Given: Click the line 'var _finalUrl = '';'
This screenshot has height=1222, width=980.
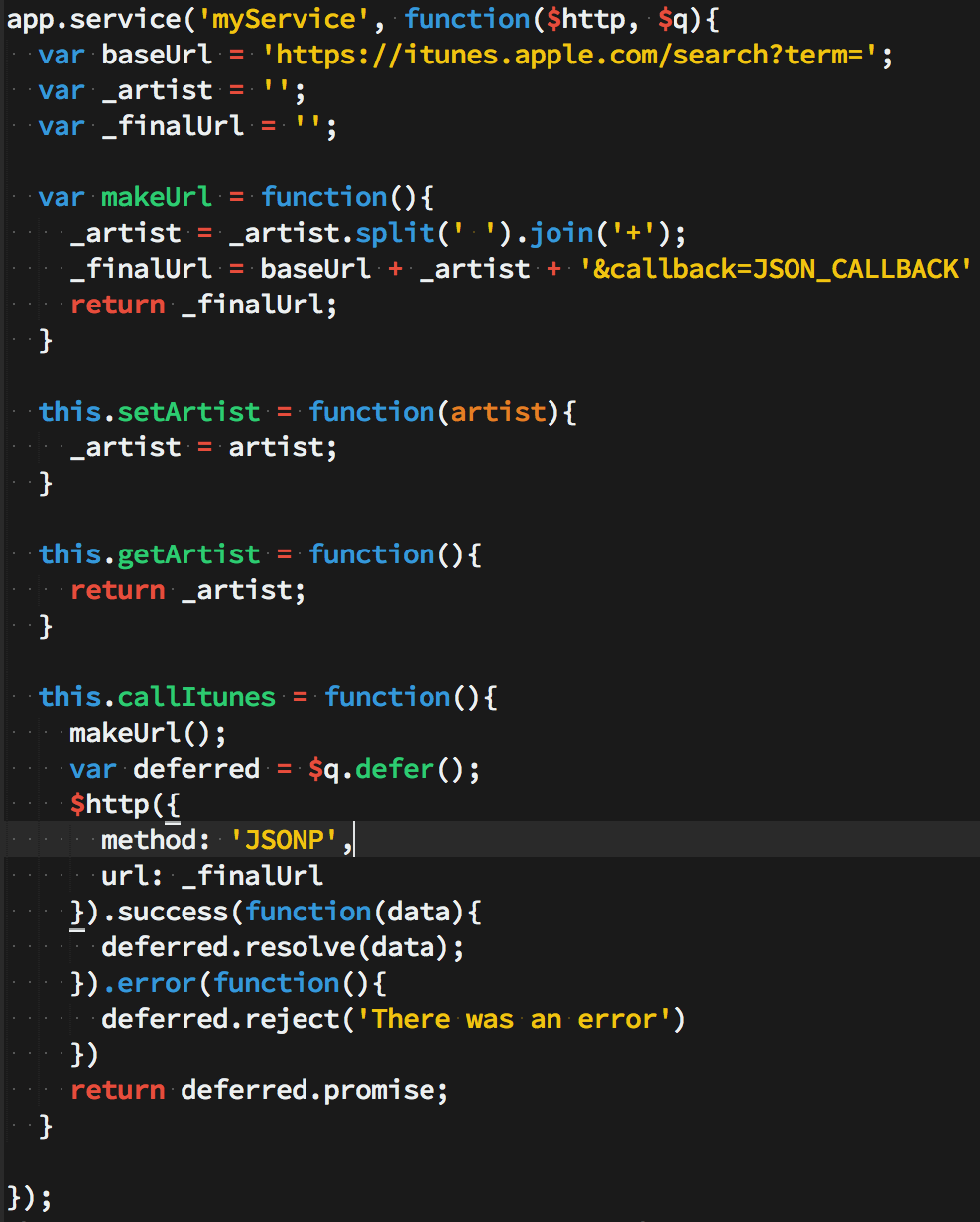Looking at the screenshot, I should click(188, 126).
